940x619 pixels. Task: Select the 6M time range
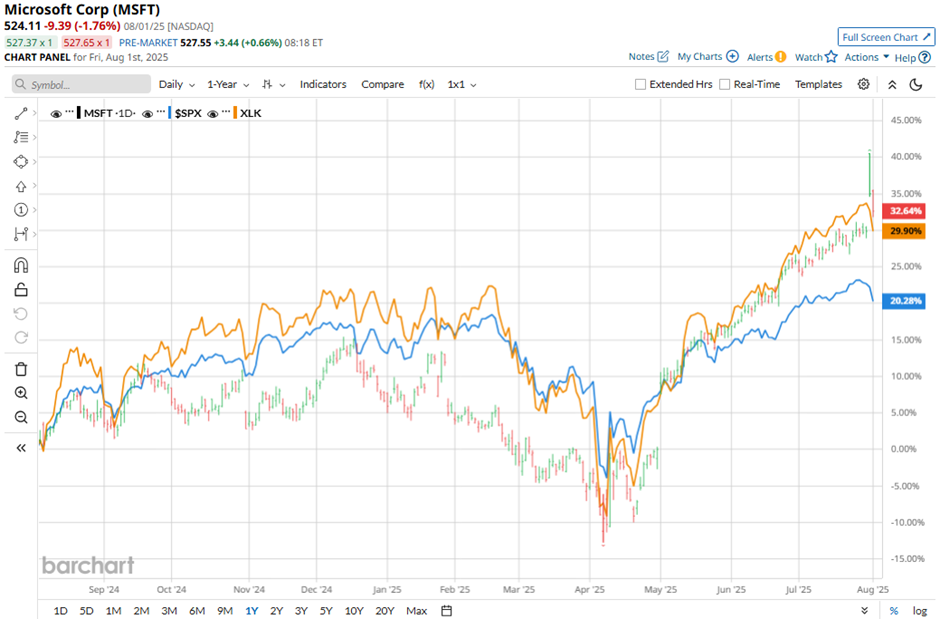(197, 611)
